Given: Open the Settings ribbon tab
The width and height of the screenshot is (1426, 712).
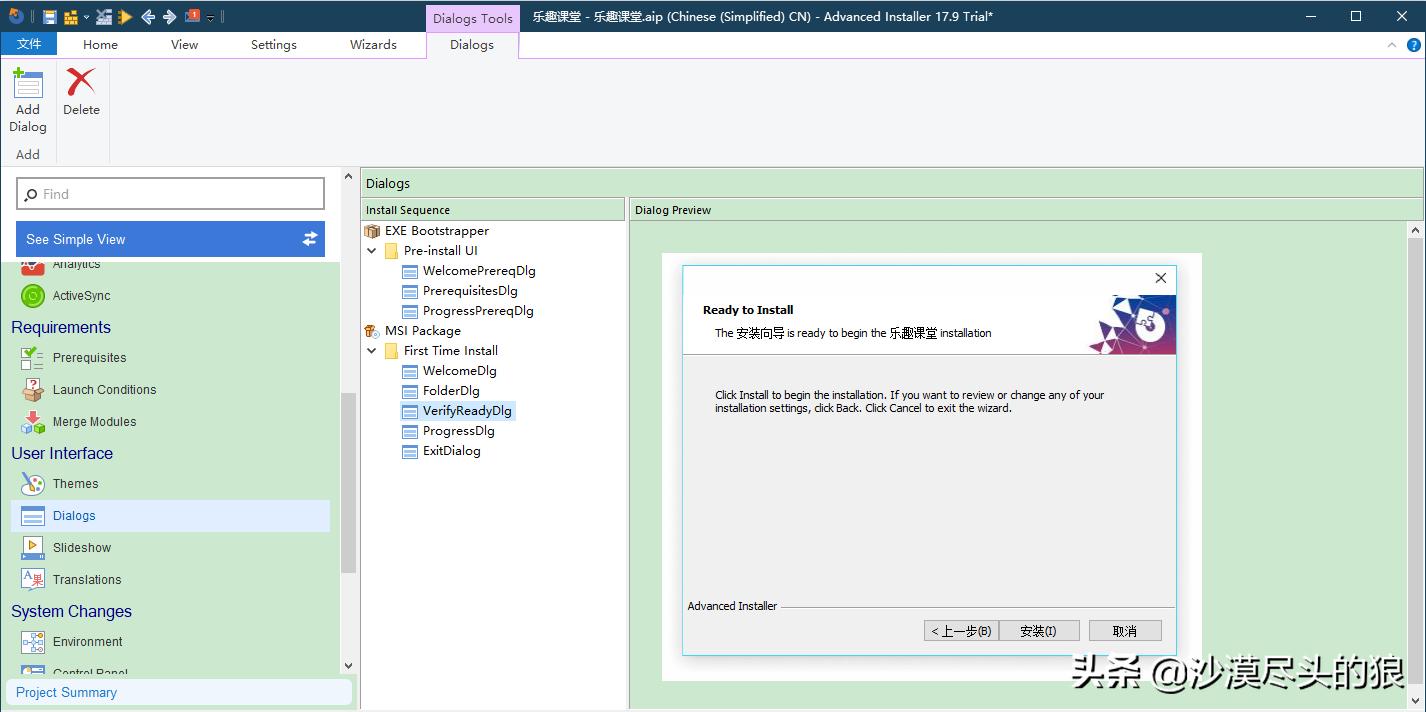Looking at the screenshot, I should [x=273, y=45].
